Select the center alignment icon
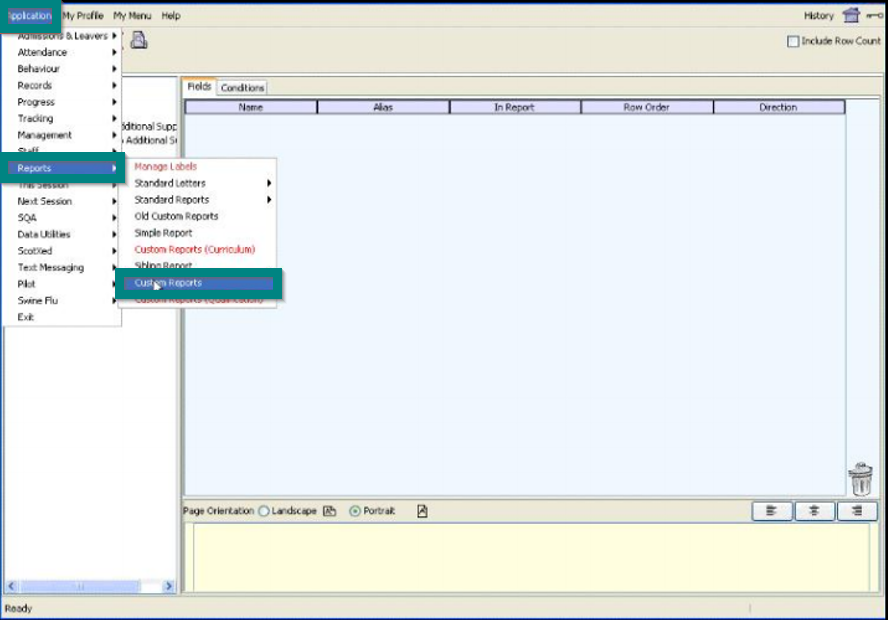Viewport: 888px width, 620px height. click(x=813, y=511)
